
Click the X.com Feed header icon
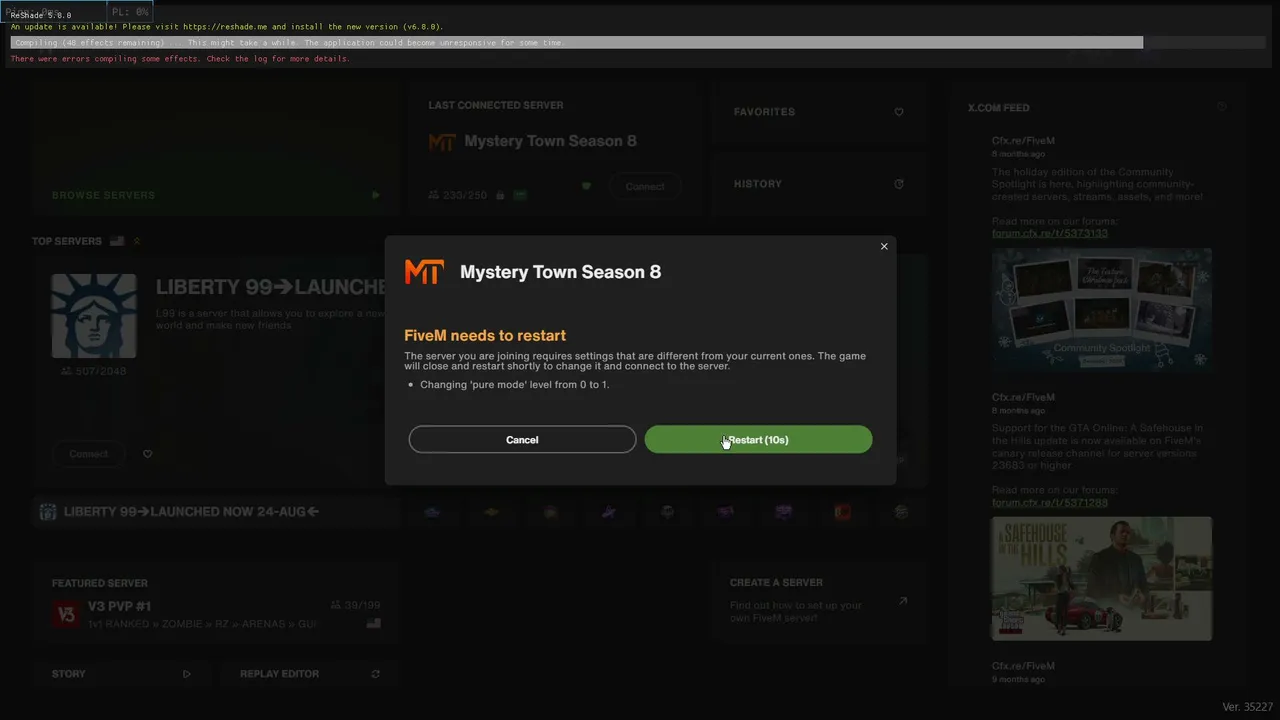1222,107
